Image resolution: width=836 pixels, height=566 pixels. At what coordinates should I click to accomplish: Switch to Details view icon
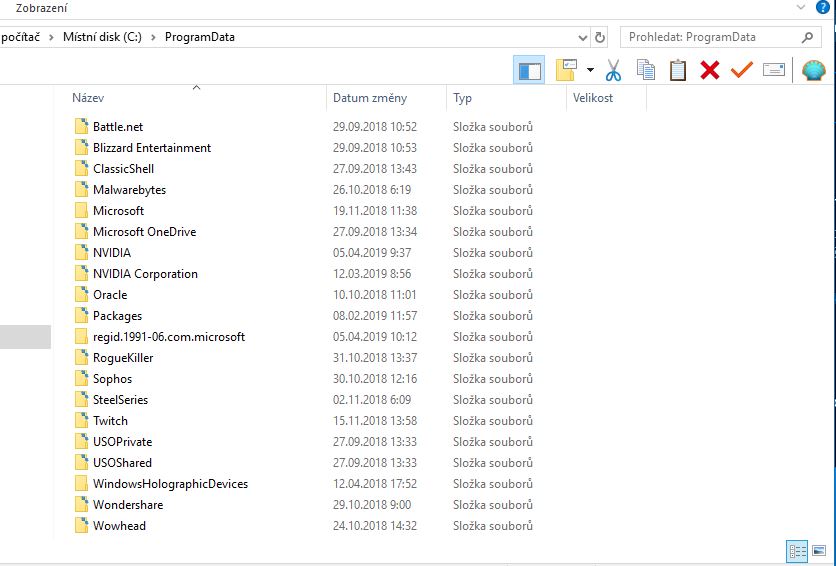(798, 551)
